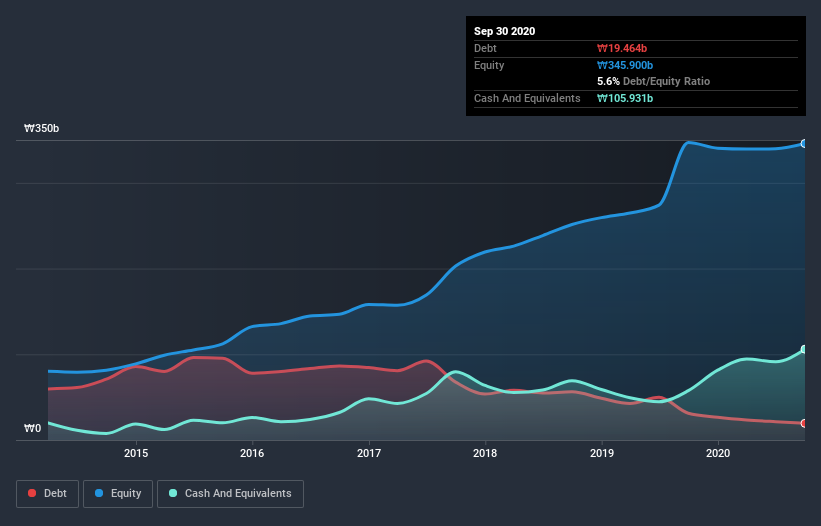Viewport: 821px width, 526px height.
Task: Click the Cash And Equivalents tooltip label
Action: [527, 98]
